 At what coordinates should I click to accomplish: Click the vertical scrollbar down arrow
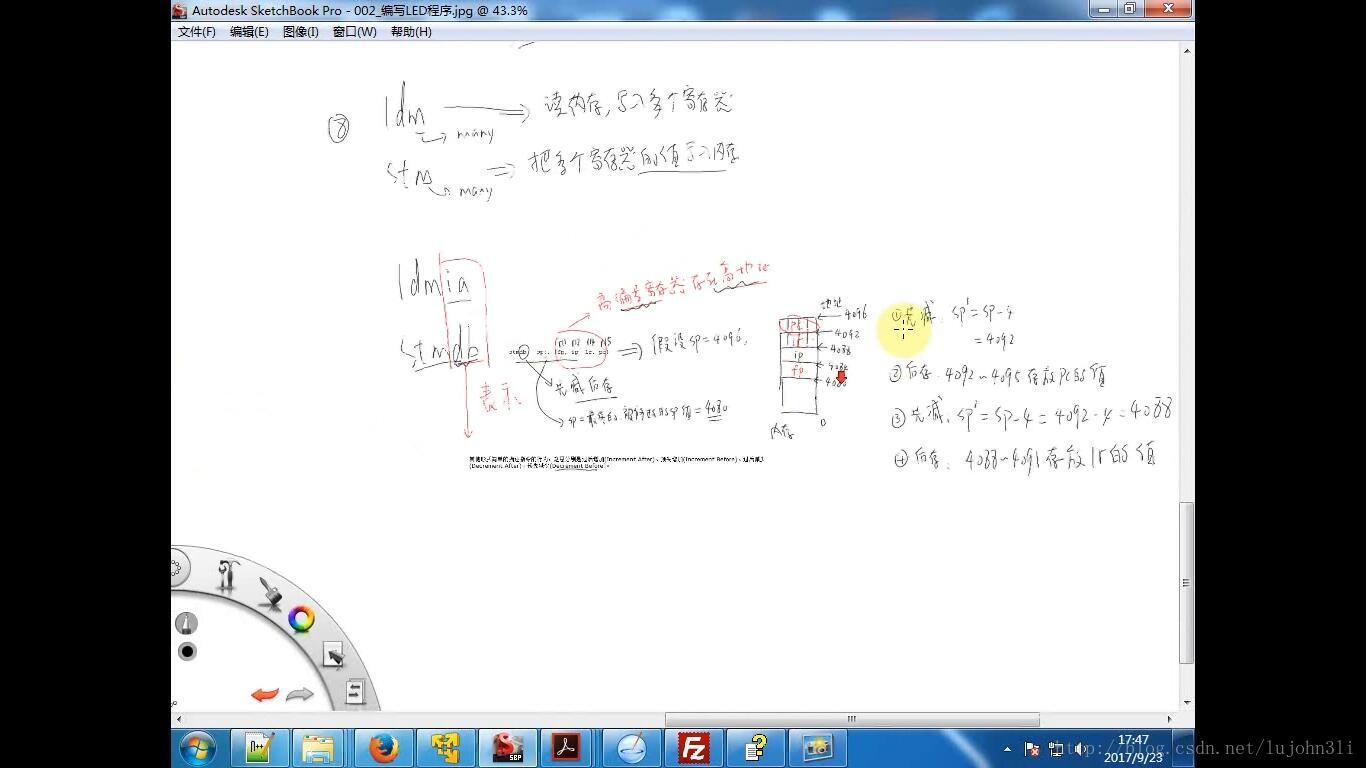click(1187, 703)
